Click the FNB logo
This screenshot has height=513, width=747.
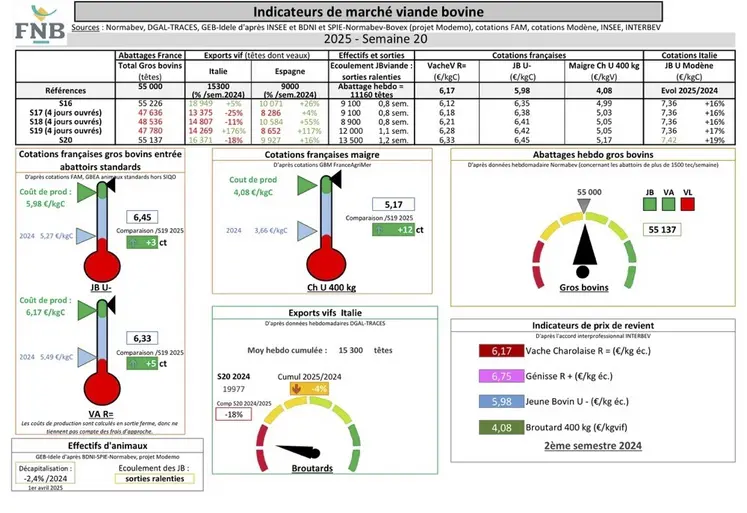point(40,25)
